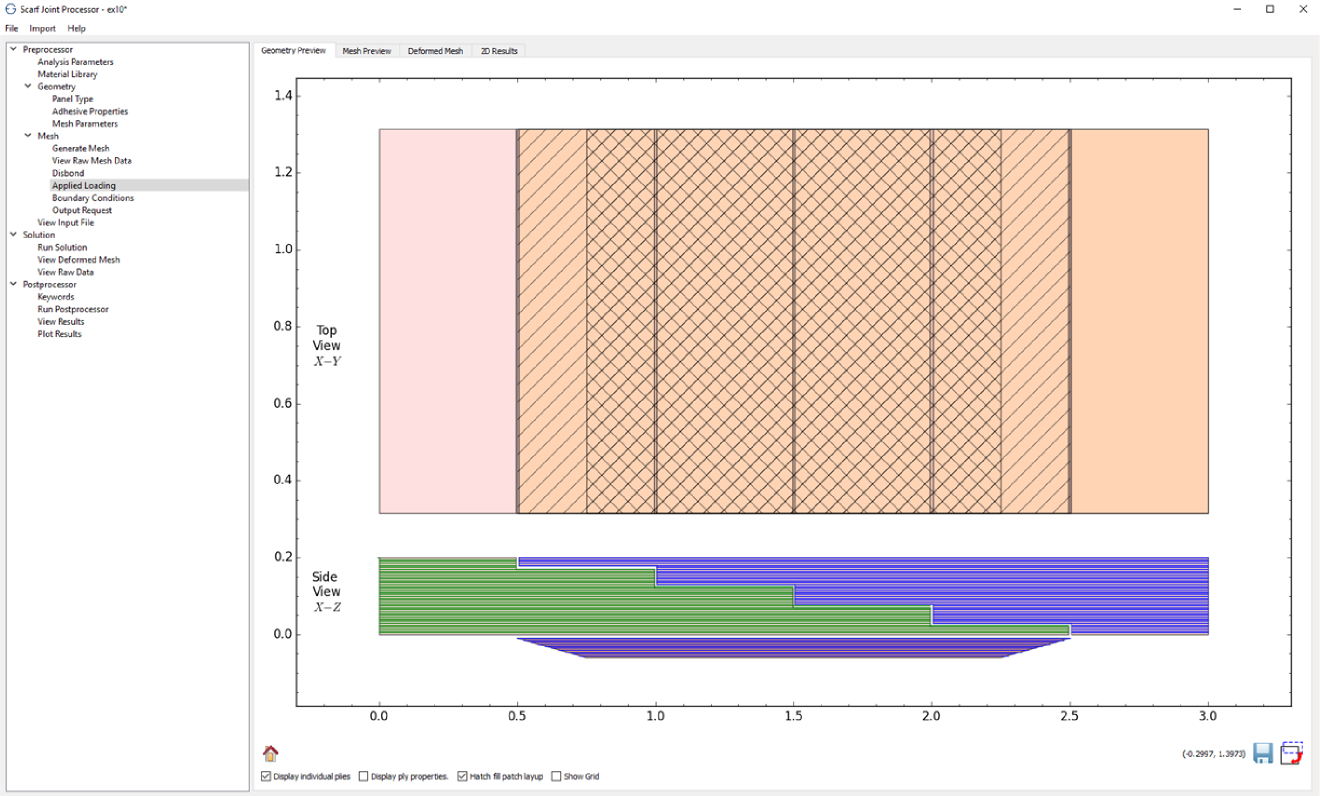The width and height of the screenshot is (1320, 796).
Task: Click the cursor coordinates readout (-0.2997, 1.3973)
Action: [x=1213, y=754]
